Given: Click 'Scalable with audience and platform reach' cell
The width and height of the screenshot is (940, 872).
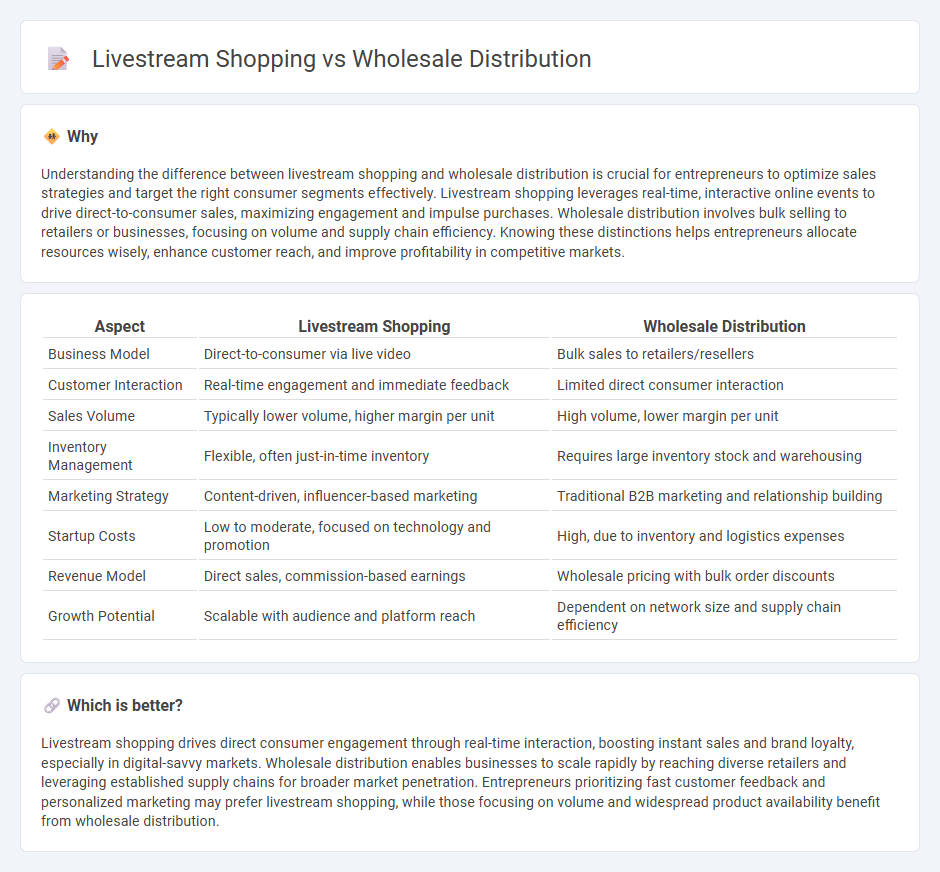Looking at the screenshot, I should pyautogui.click(x=339, y=616).
